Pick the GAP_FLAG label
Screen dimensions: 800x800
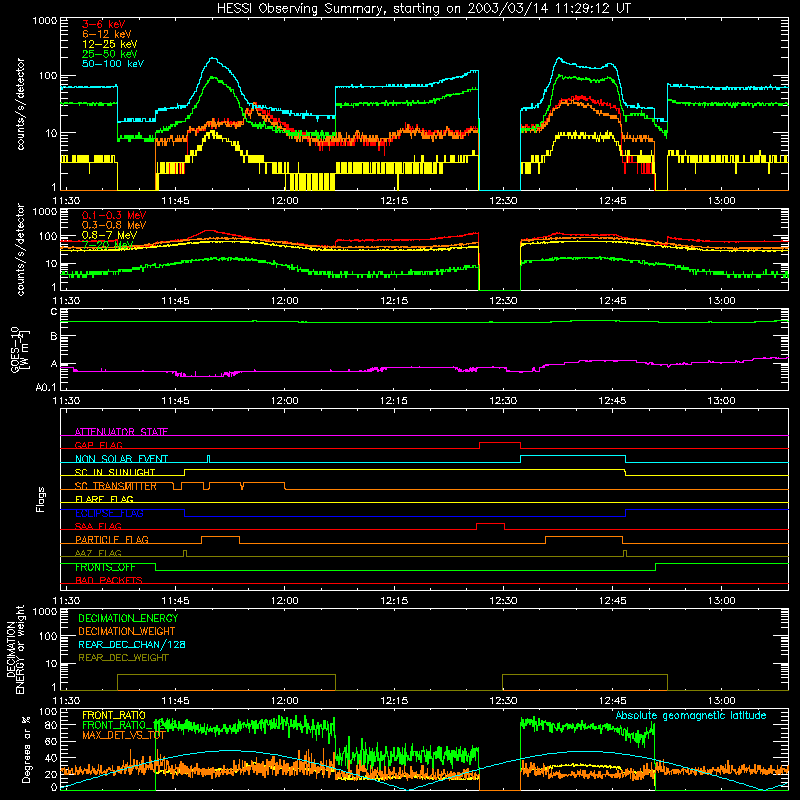click(x=98, y=445)
